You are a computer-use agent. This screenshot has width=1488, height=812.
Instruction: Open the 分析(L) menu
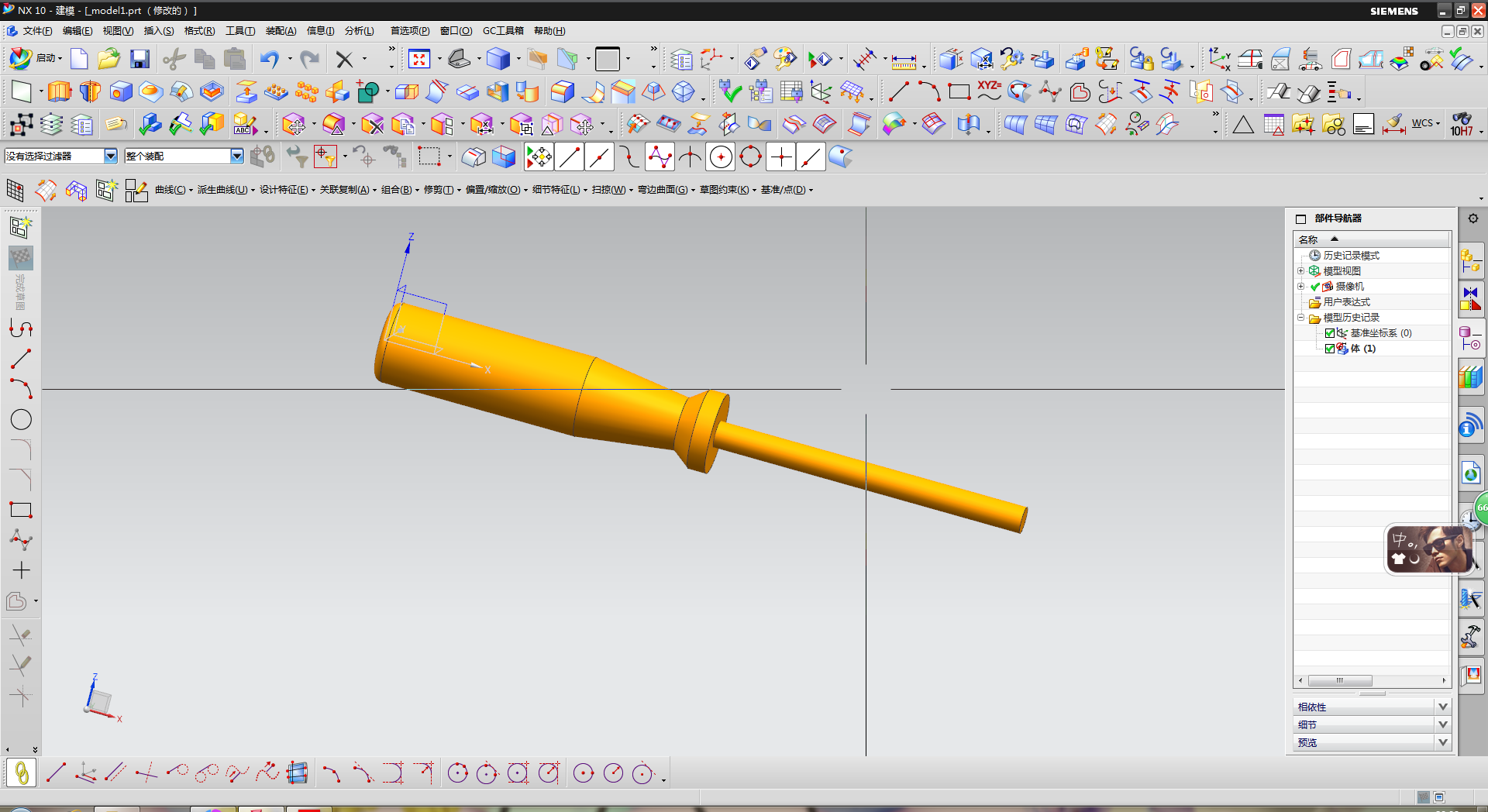[360, 31]
